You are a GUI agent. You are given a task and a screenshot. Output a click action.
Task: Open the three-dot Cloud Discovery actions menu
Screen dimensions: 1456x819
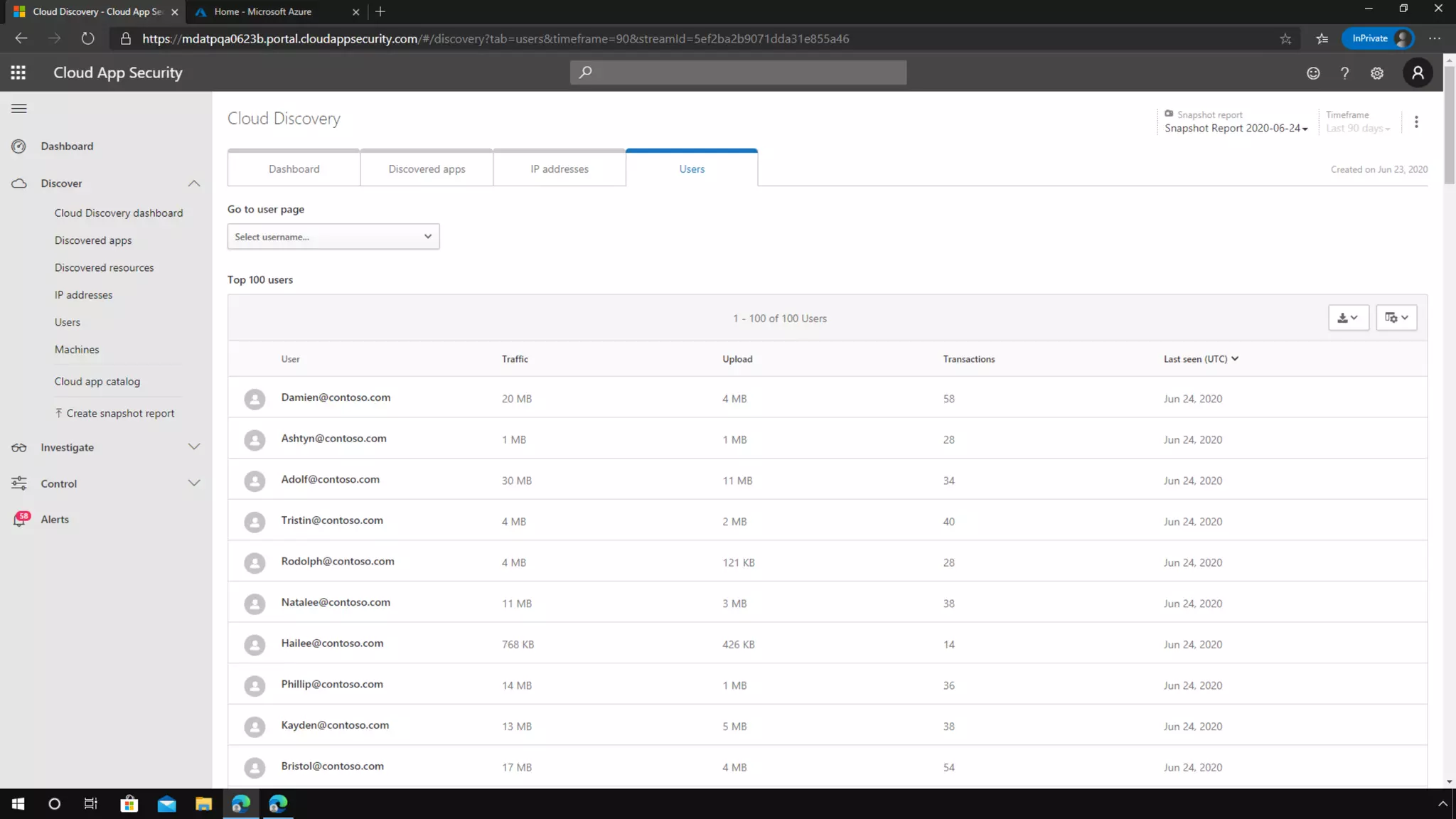point(1416,122)
